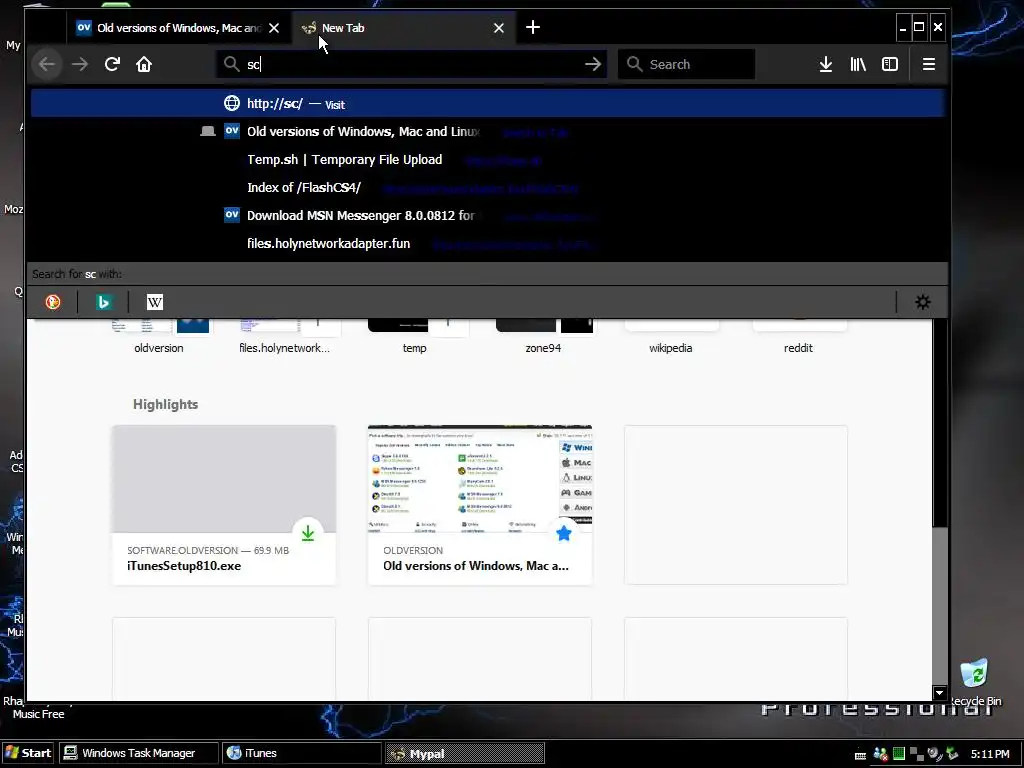
Task: Click green download icon on iTunesSetup card
Action: point(308,533)
